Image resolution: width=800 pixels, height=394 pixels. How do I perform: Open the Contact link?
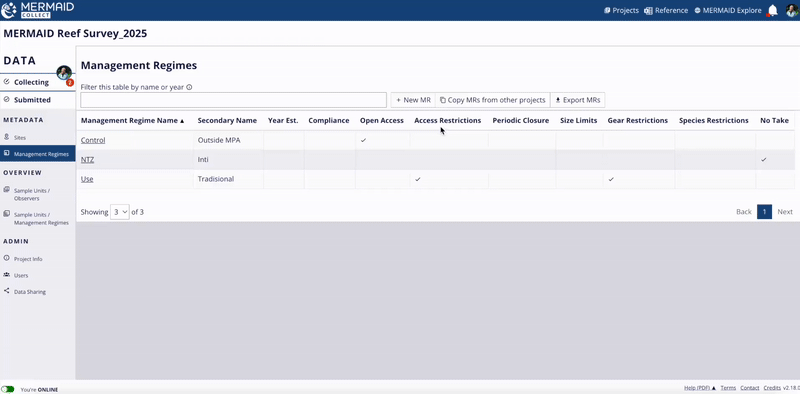tap(749, 388)
